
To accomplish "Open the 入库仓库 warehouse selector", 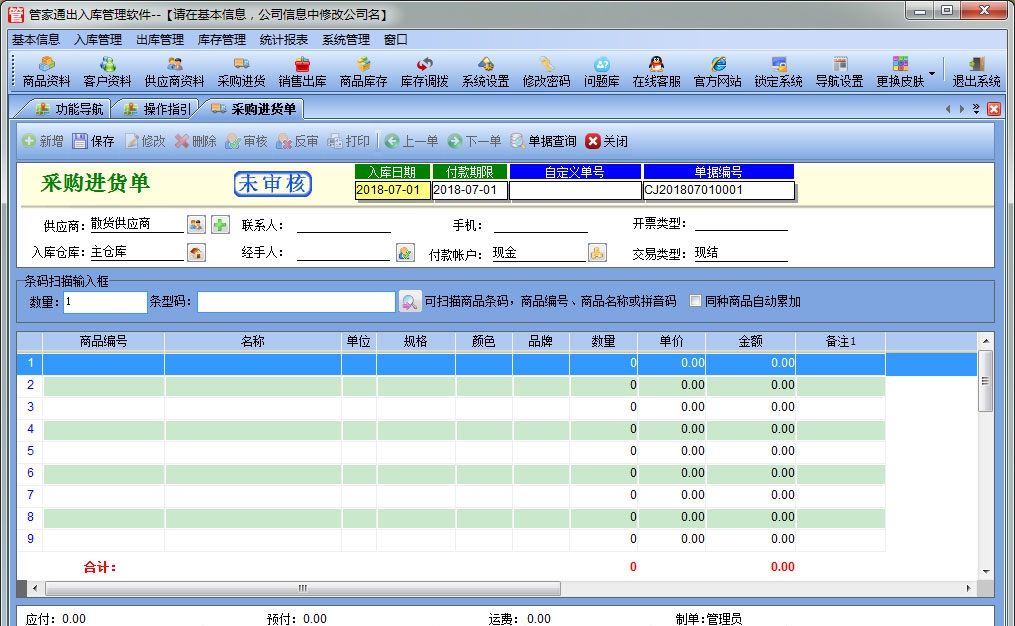I will (197, 253).
